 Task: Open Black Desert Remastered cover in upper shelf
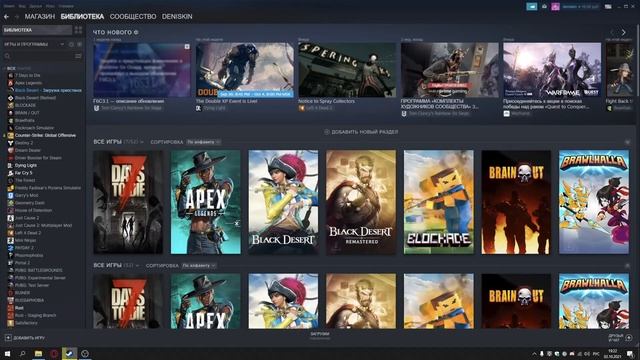361,202
